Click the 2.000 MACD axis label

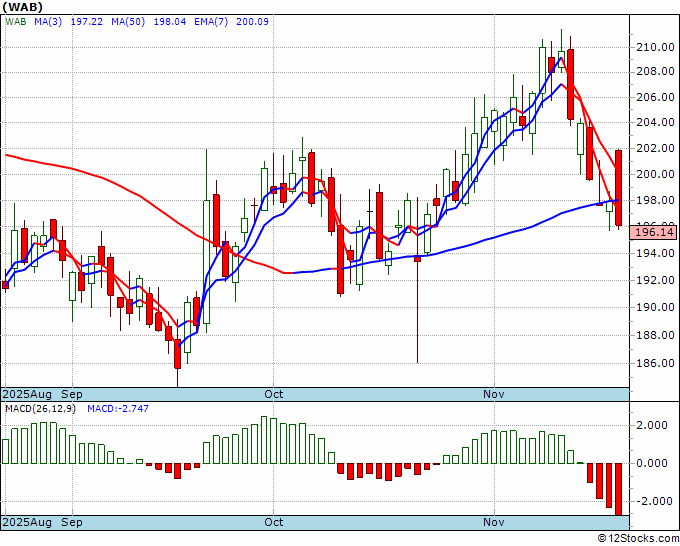[652, 425]
